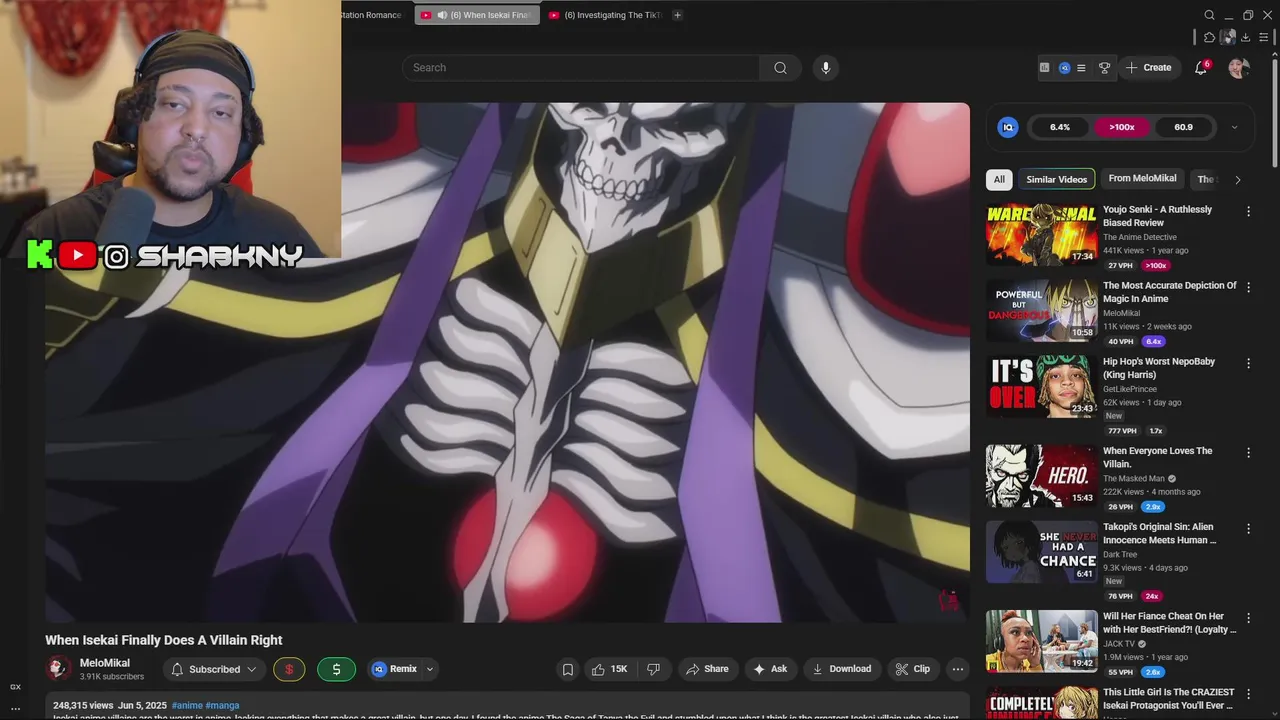Open options for Youjo Senki video
The image size is (1280, 720).
1248,211
